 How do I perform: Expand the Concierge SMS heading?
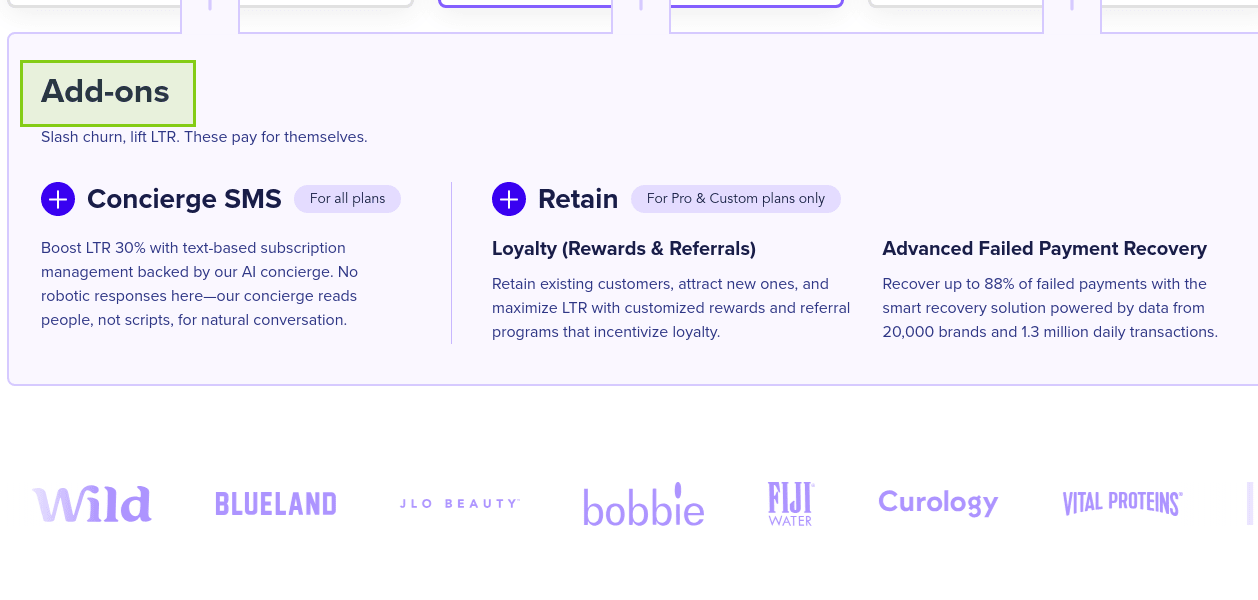184,199
